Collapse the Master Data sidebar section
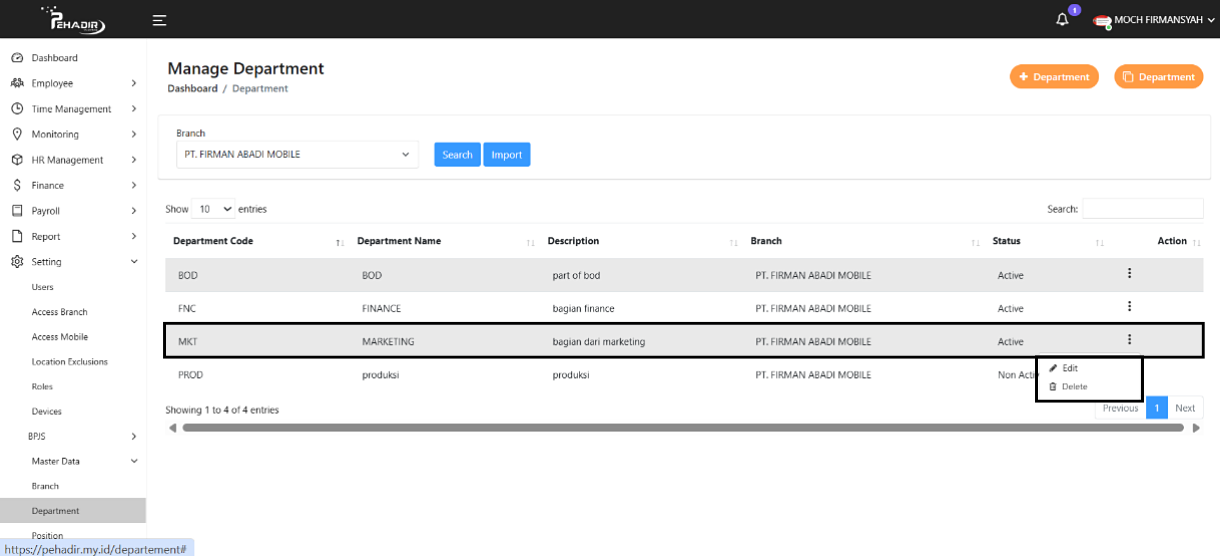Screen dimensions: 1220x556 point(134,461)
